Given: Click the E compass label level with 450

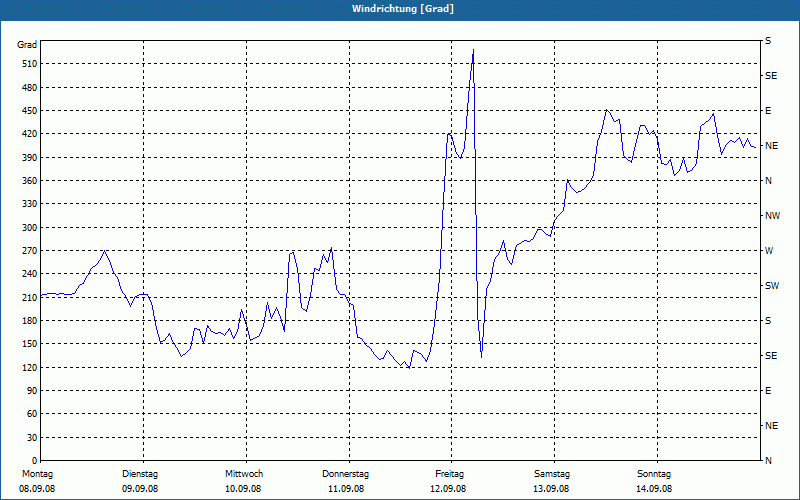Looking at the screenshot, I should click(768, 111).
